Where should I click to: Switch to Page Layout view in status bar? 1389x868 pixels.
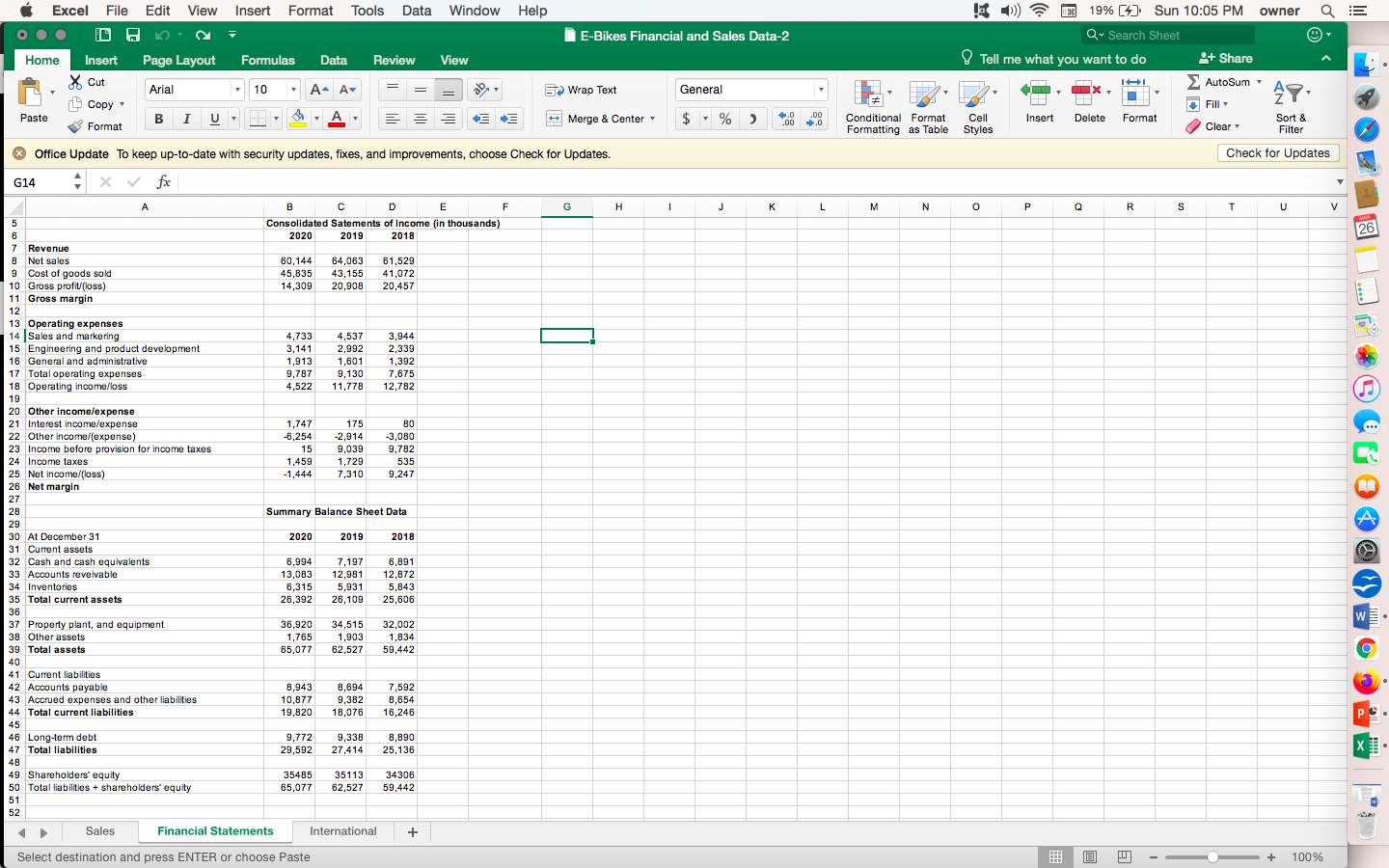[x=1090, y=856]
